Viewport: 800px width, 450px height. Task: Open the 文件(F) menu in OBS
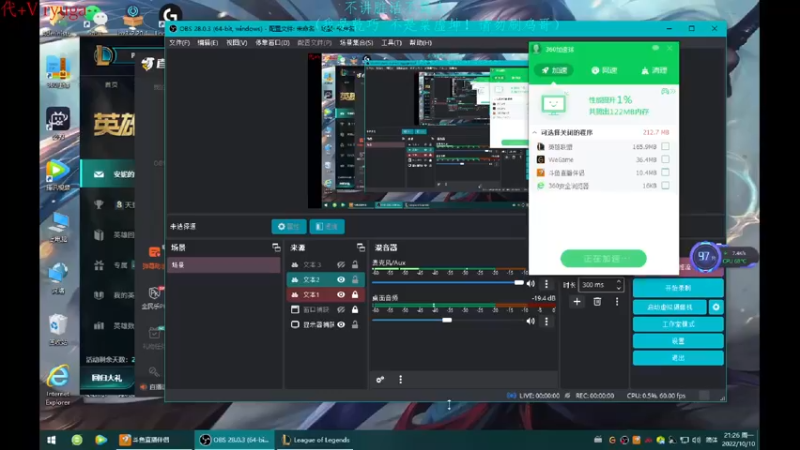179,43
